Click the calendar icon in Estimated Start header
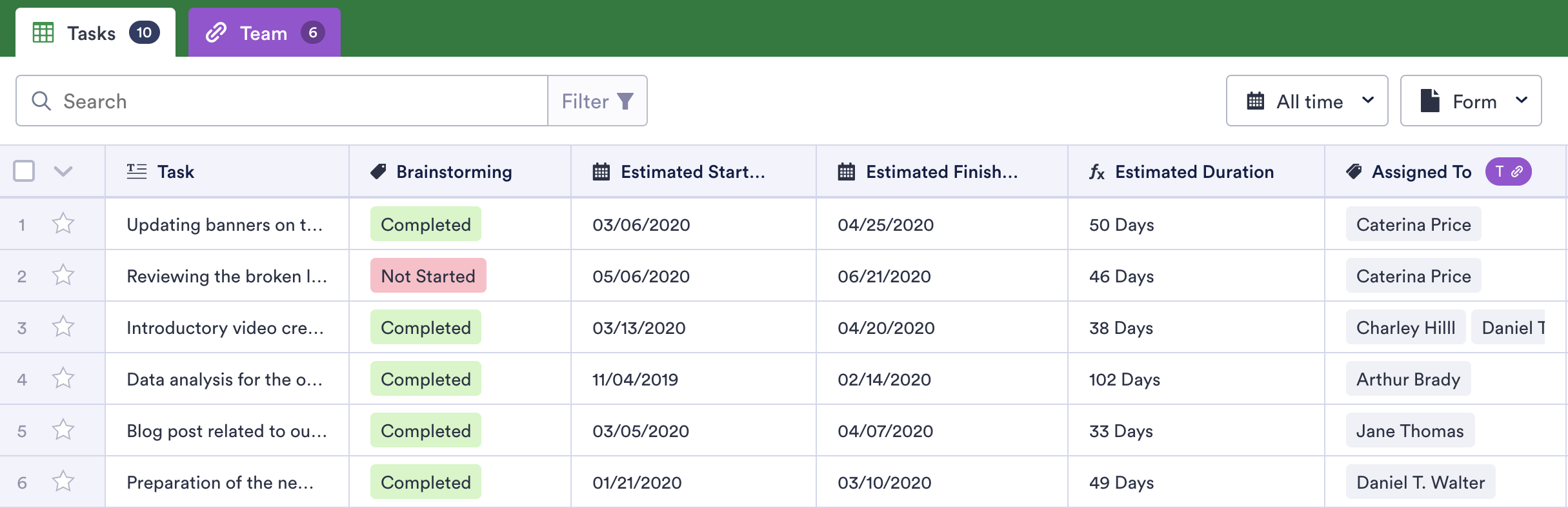 601,172
